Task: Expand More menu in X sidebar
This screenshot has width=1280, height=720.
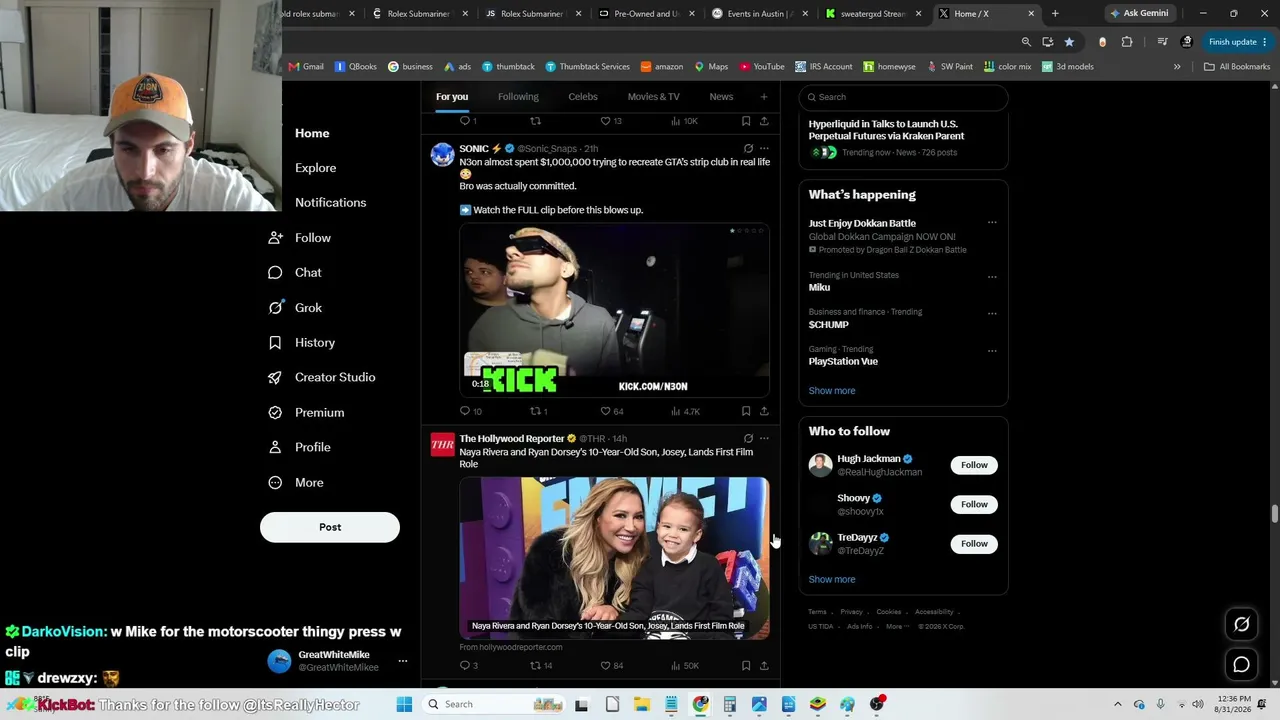Action: click(x=296, y=483)
